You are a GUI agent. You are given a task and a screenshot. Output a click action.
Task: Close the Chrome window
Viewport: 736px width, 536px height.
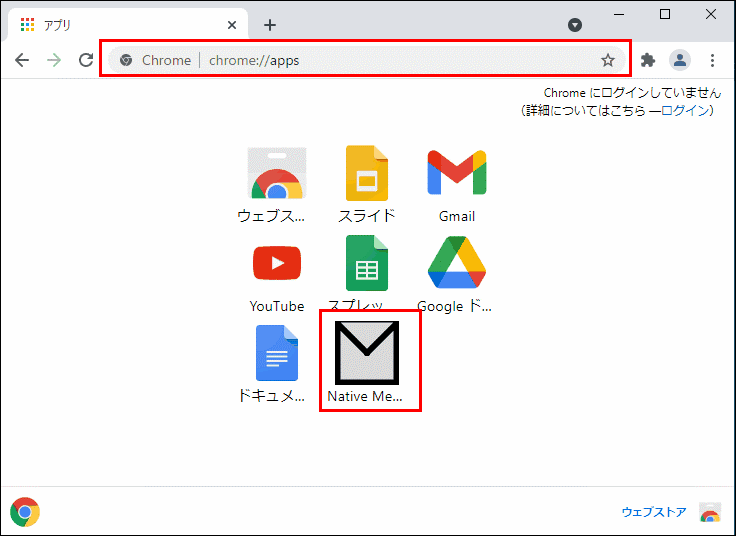(711, 14)
